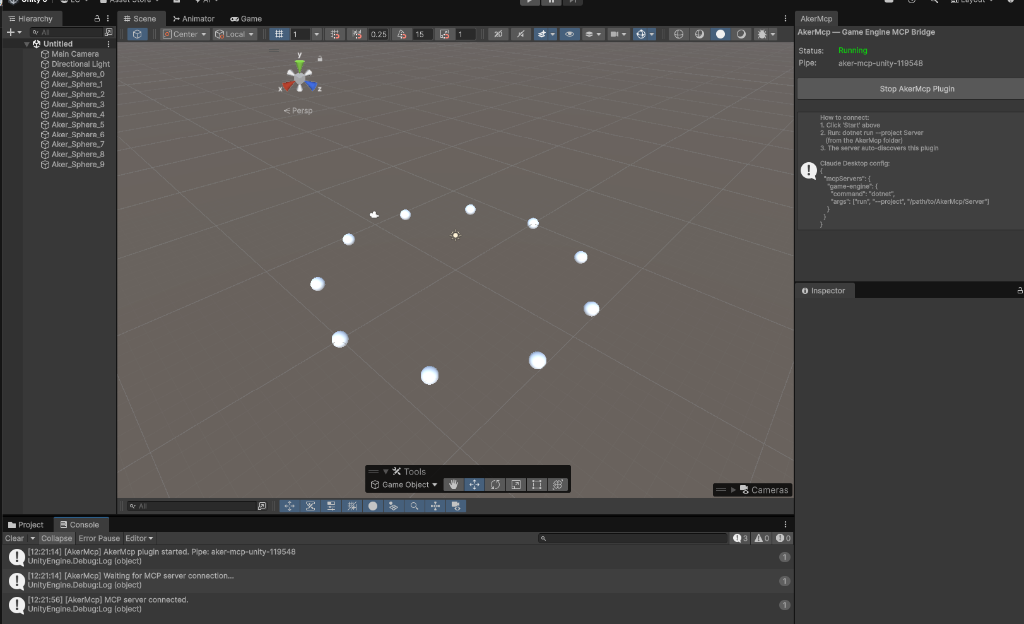Screen dimensions: 1024x624
Task: Switch to the Animator tab
Action: tap(193, 18)
